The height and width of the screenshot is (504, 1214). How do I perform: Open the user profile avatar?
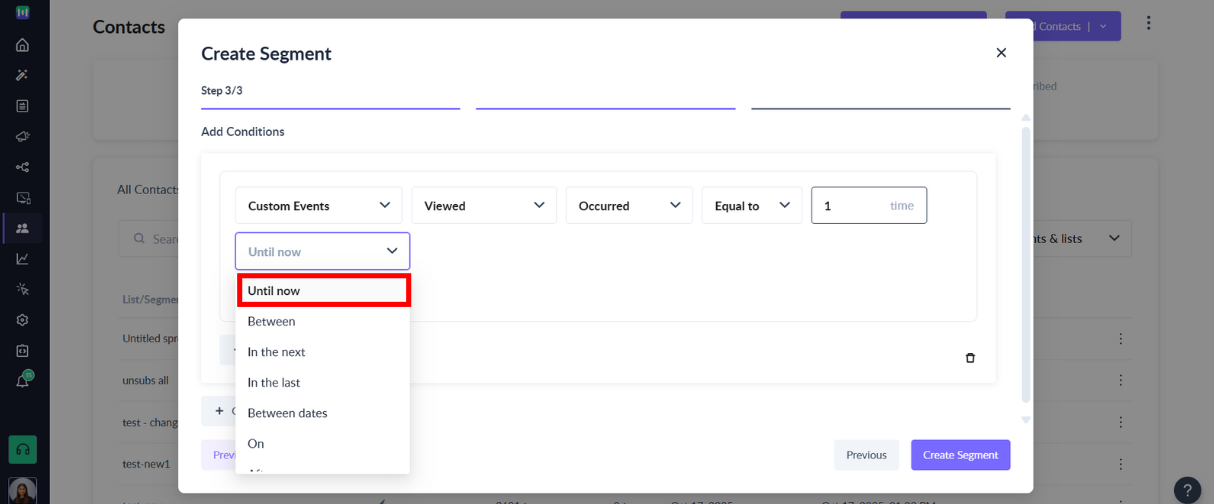click(x=22, y=490)
